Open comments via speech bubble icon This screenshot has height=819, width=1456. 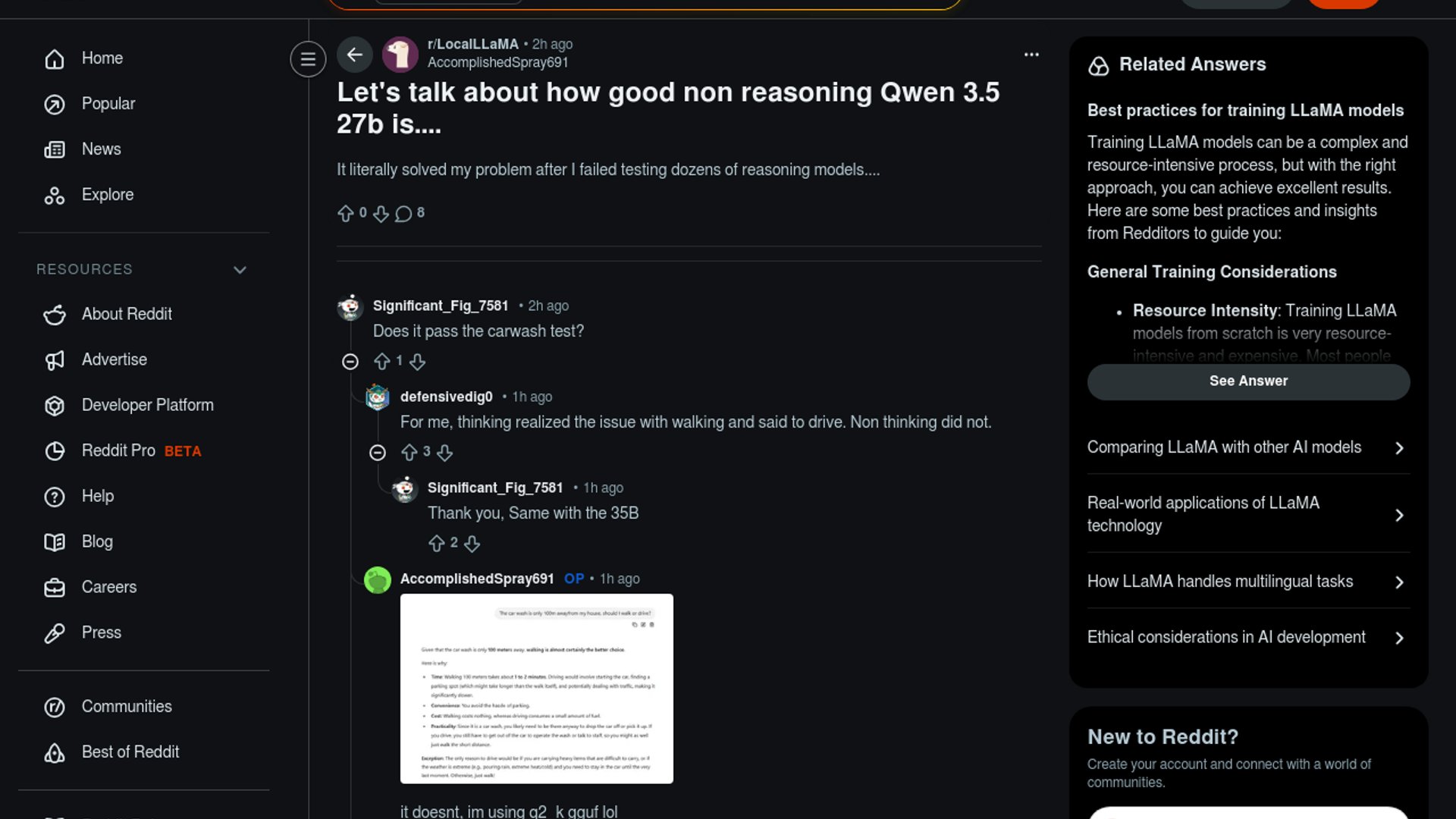coord(403,214)
